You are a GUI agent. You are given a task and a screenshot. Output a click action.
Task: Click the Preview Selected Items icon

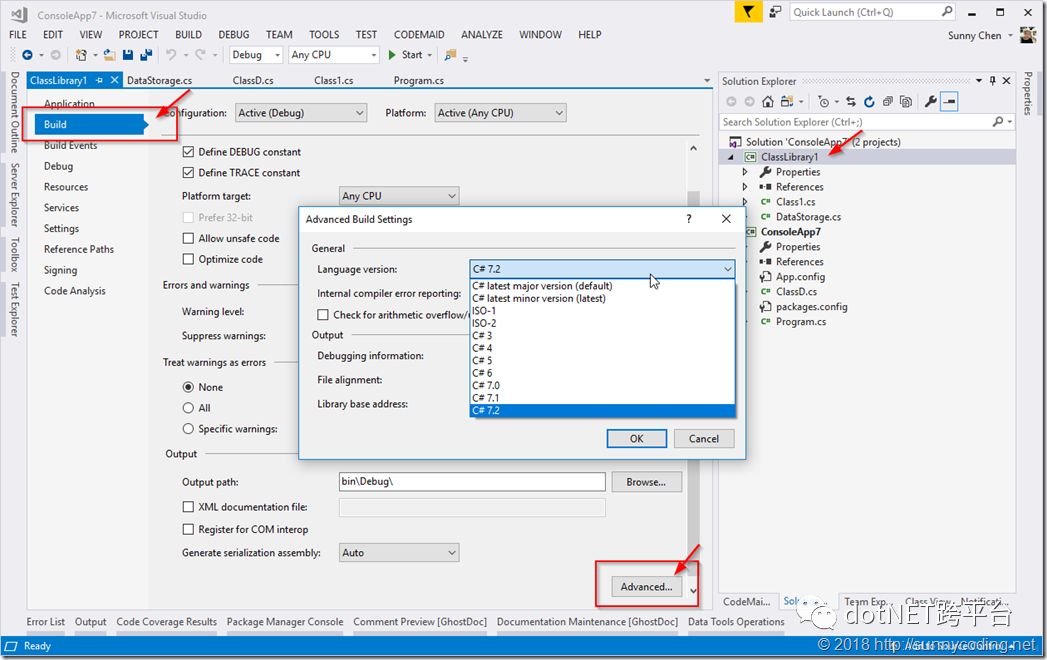pos(949,102)
